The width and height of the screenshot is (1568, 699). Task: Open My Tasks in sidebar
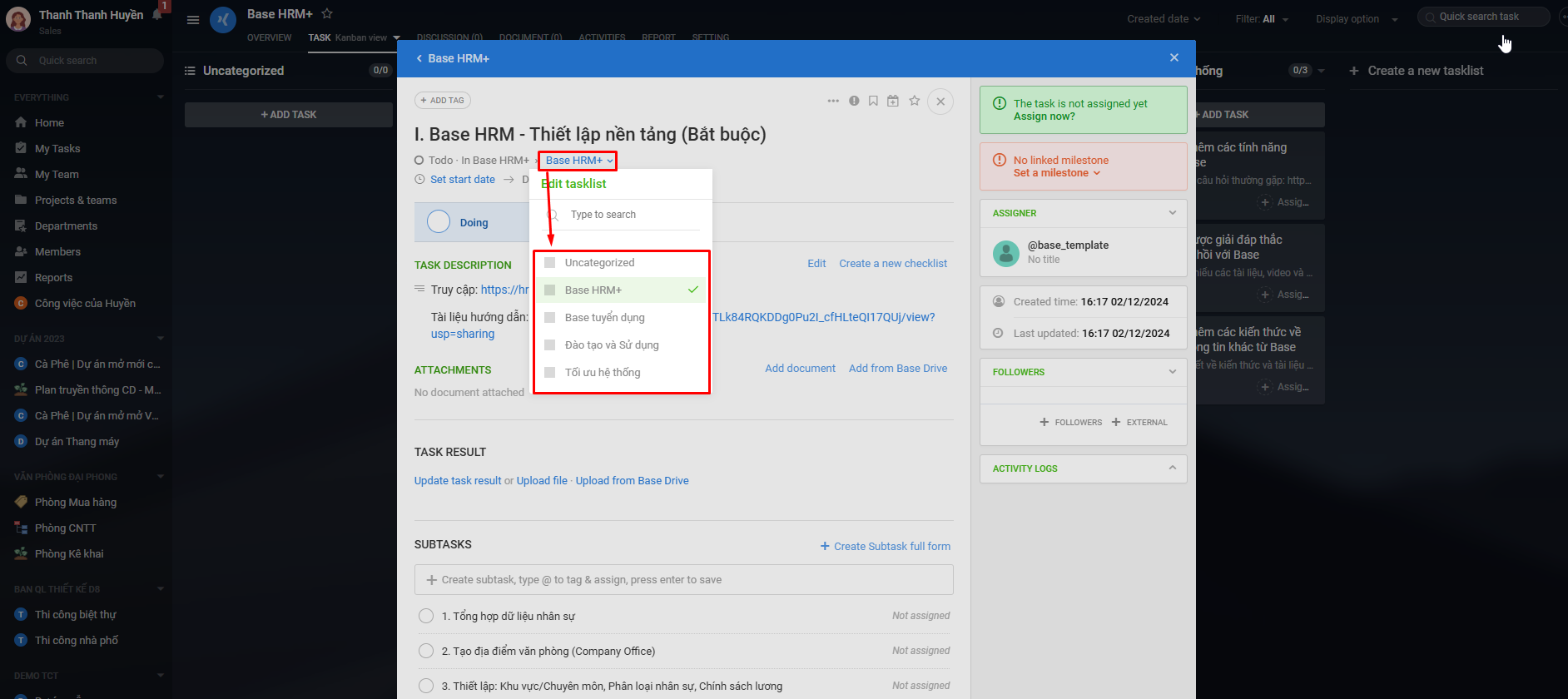coord(57,148)
